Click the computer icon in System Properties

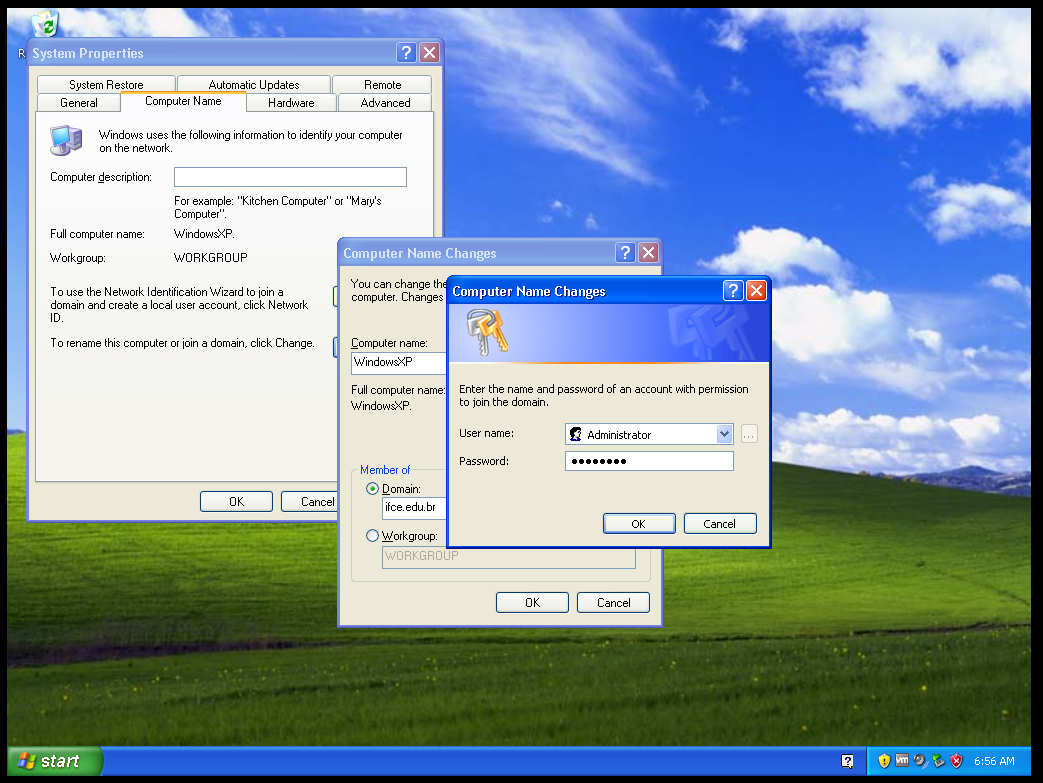click(66, 140)
